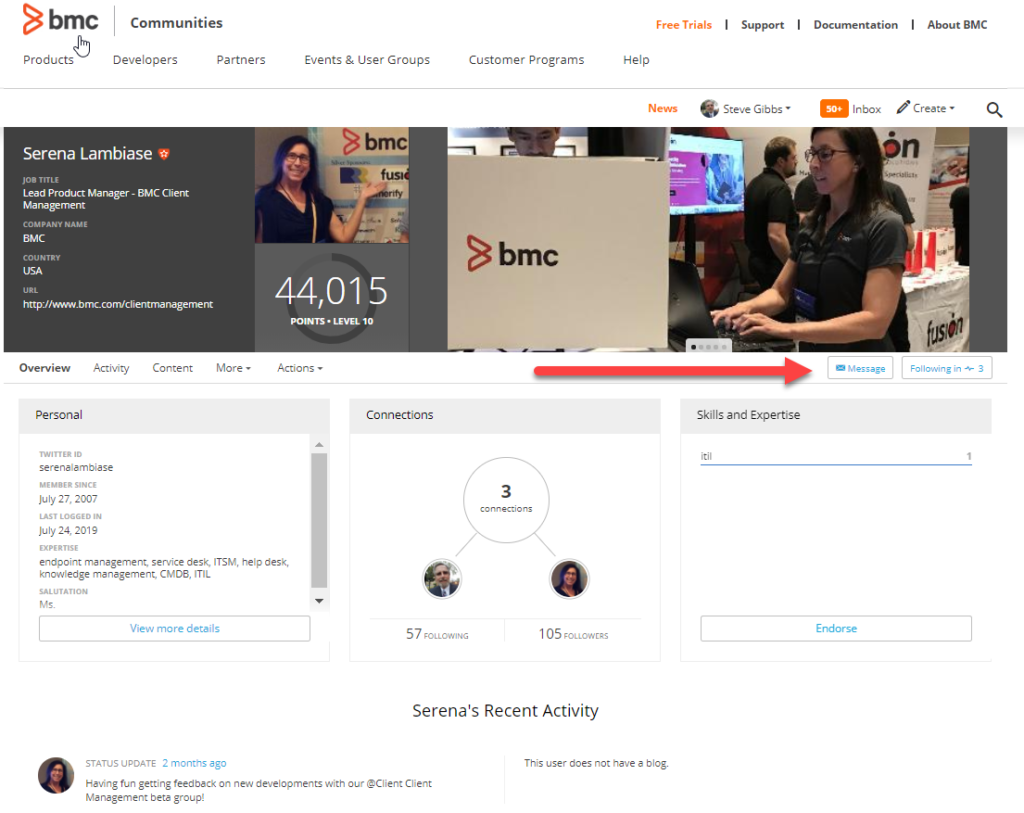The width and height of the screenshot is (1024, 813).
Task: Click Steve Gibbs avatar icon
Action: pyautogui.click(x=710, y=109)
